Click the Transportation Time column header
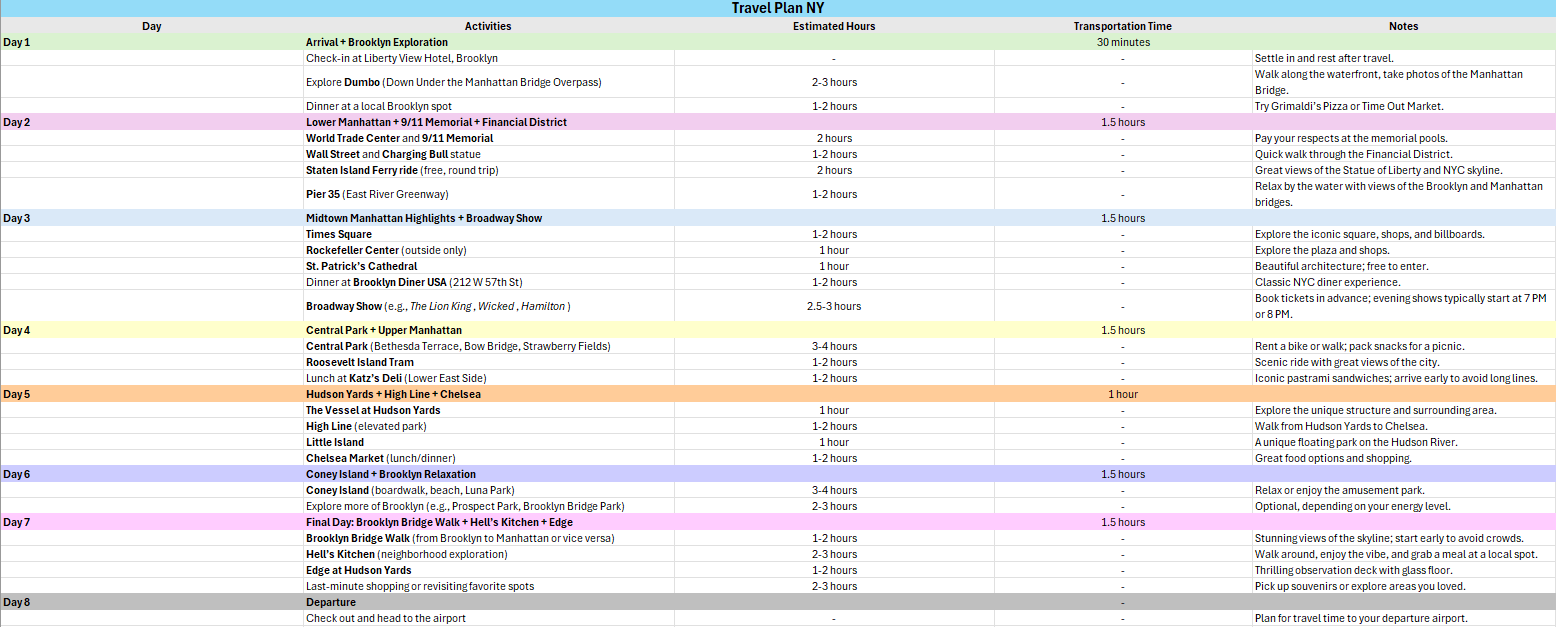Viewport: 1556px width, 627px height. 1122,26
